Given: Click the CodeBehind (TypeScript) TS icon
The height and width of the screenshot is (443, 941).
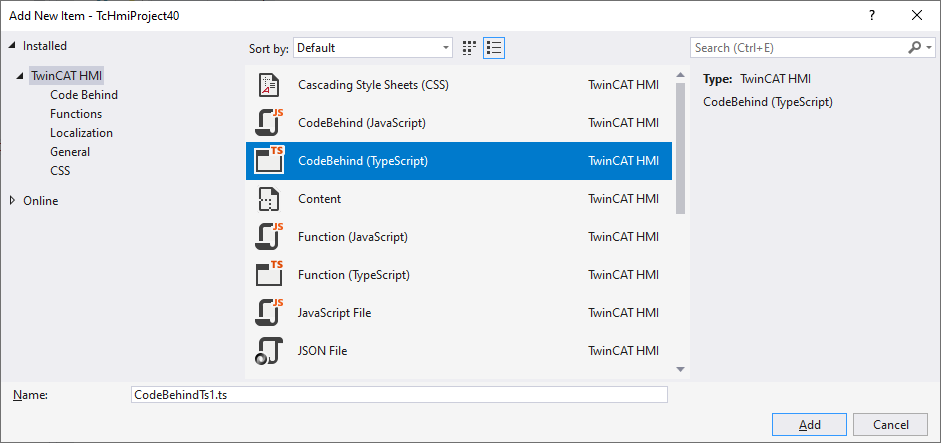Looking at the screenshot, I should 268,161.
